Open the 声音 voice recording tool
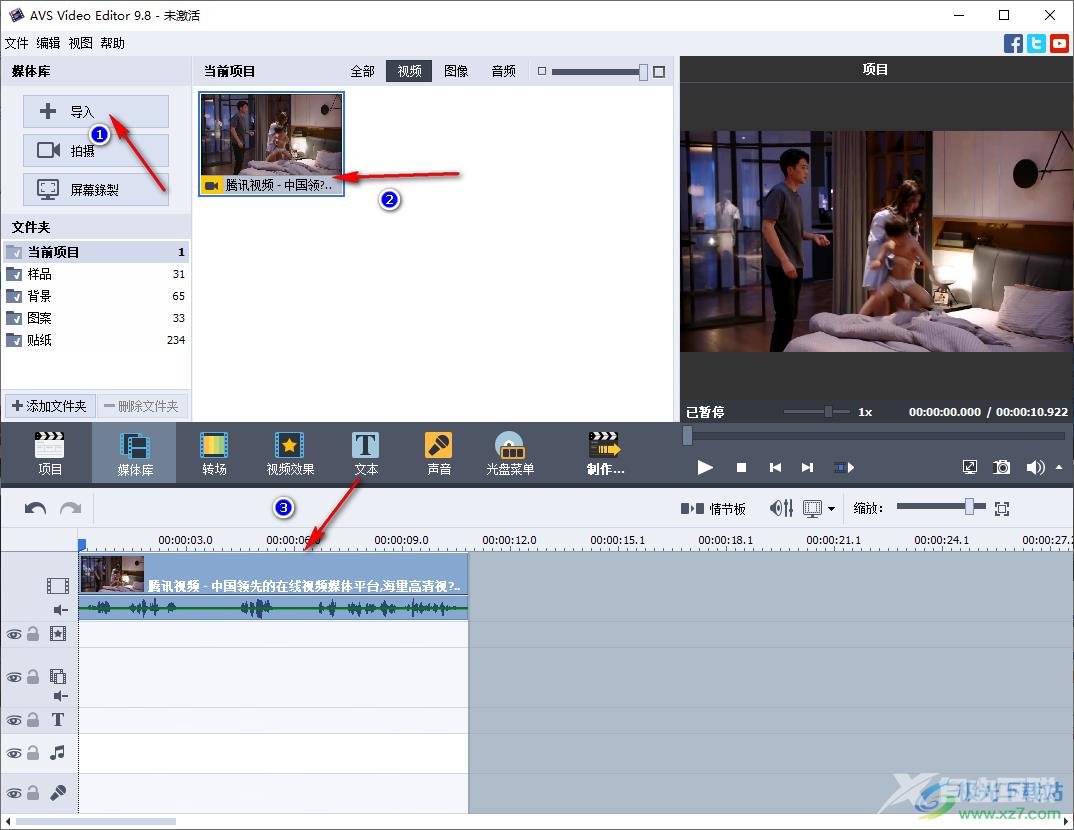The width and height of the screenshot is (1074, 830). click(x=438, y=453)
